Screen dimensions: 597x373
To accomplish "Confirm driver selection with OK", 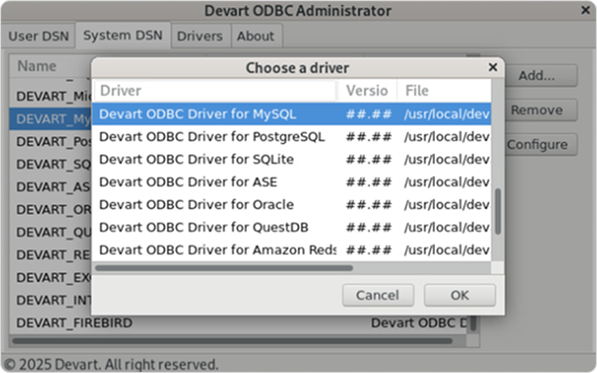I will [x=460, y=295].
